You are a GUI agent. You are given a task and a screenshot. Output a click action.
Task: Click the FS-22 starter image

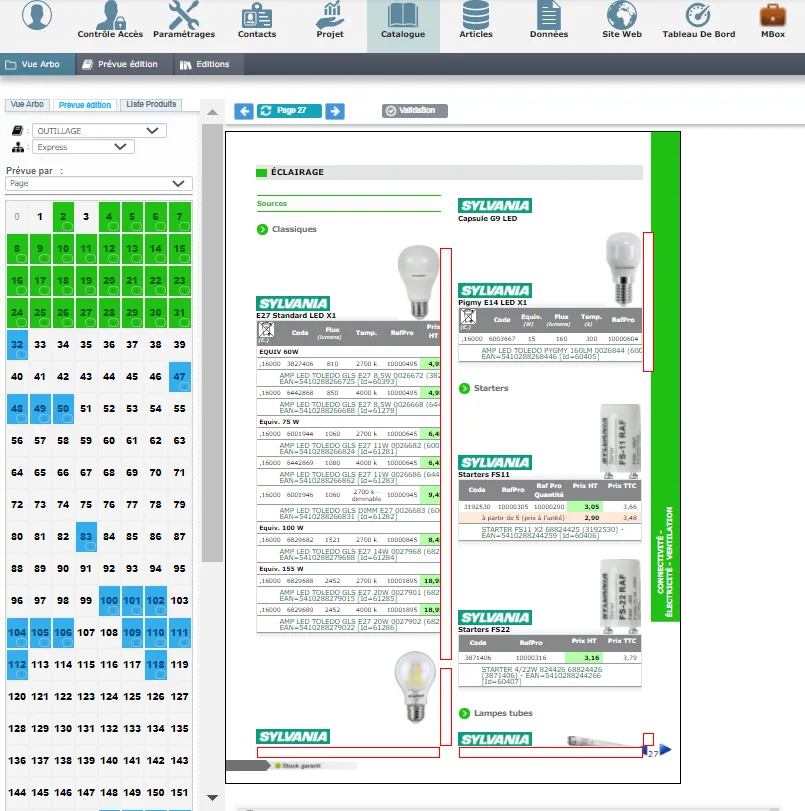click(621, 596)
